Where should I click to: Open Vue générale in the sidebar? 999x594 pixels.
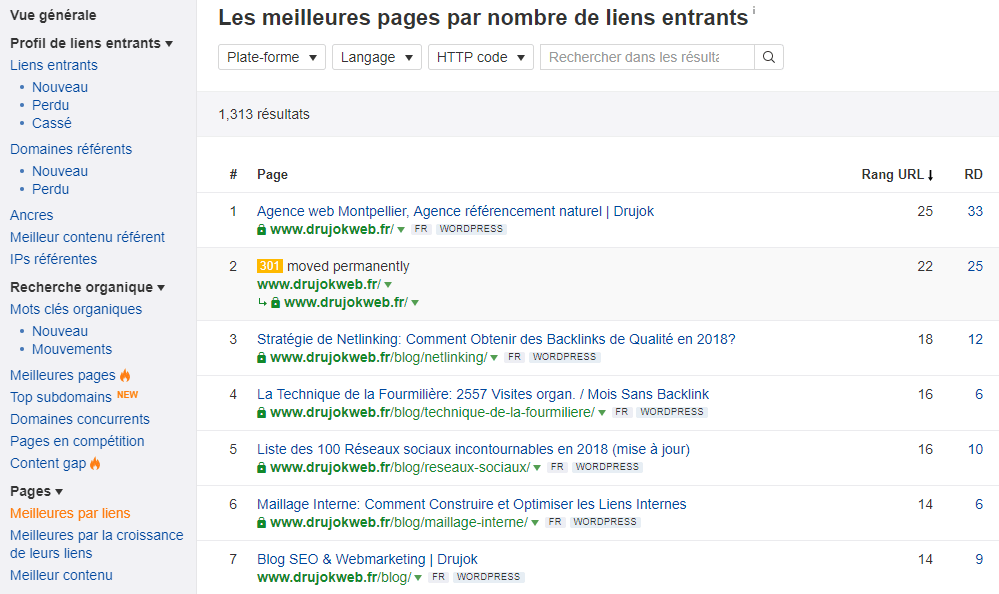click(x=53, y=15)
